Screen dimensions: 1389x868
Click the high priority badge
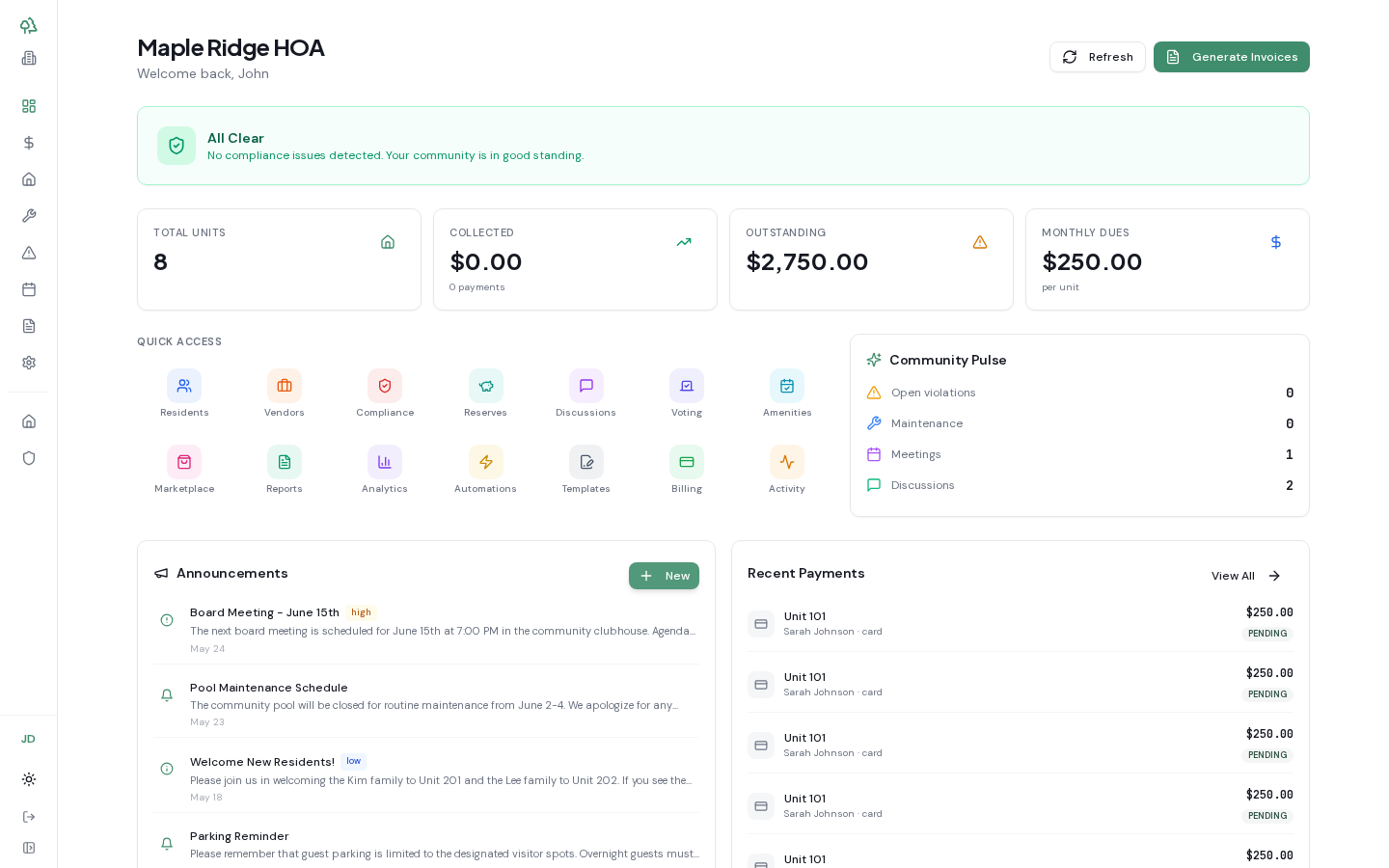[x=361, y=612]
